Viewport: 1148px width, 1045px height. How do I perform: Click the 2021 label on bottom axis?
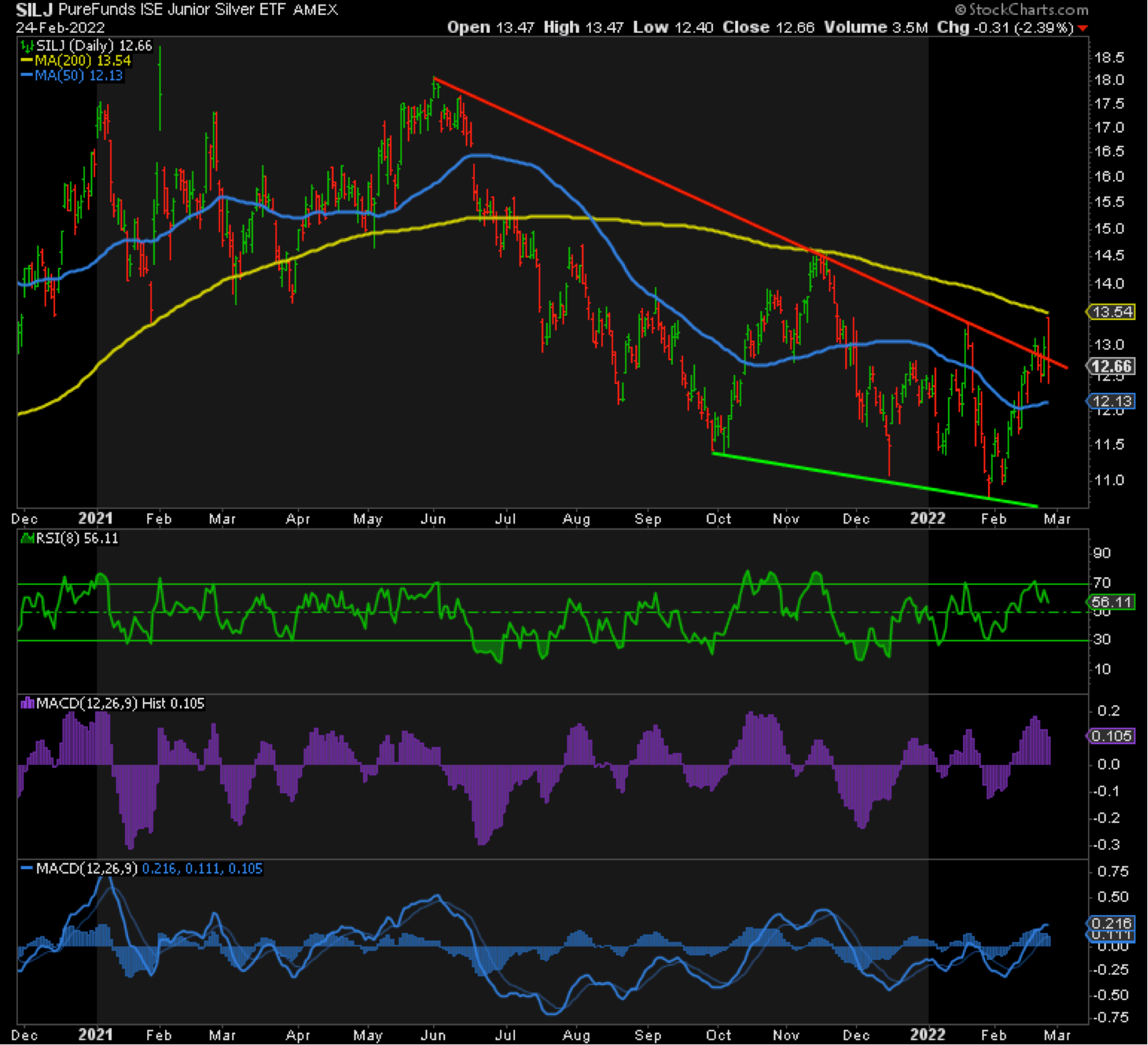tap(96, 1034)
